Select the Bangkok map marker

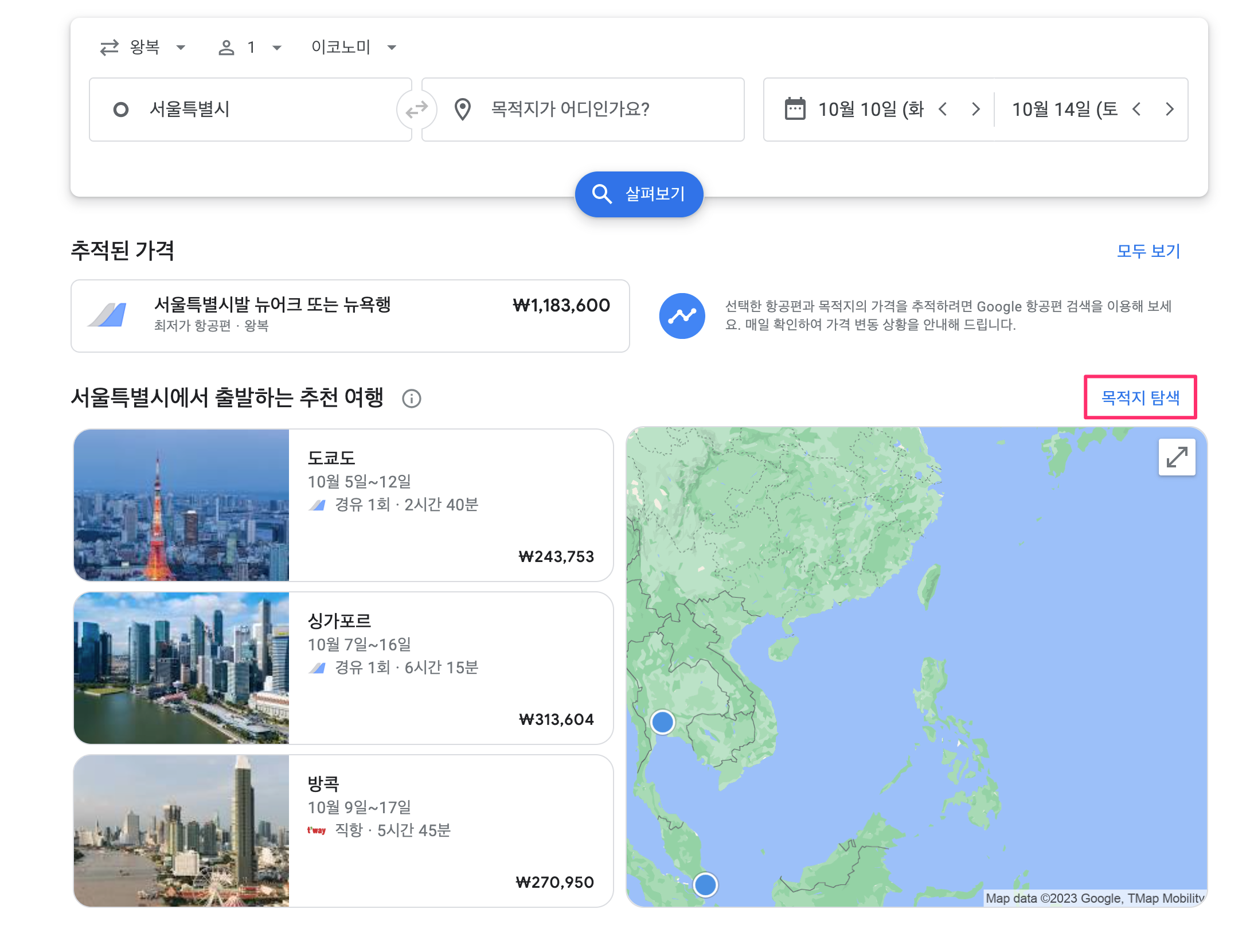pos(662,723)
